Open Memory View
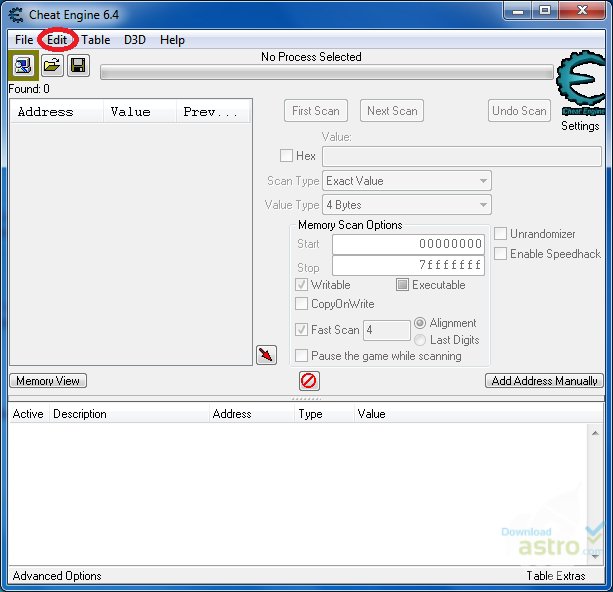 click(x=48, y=380)
